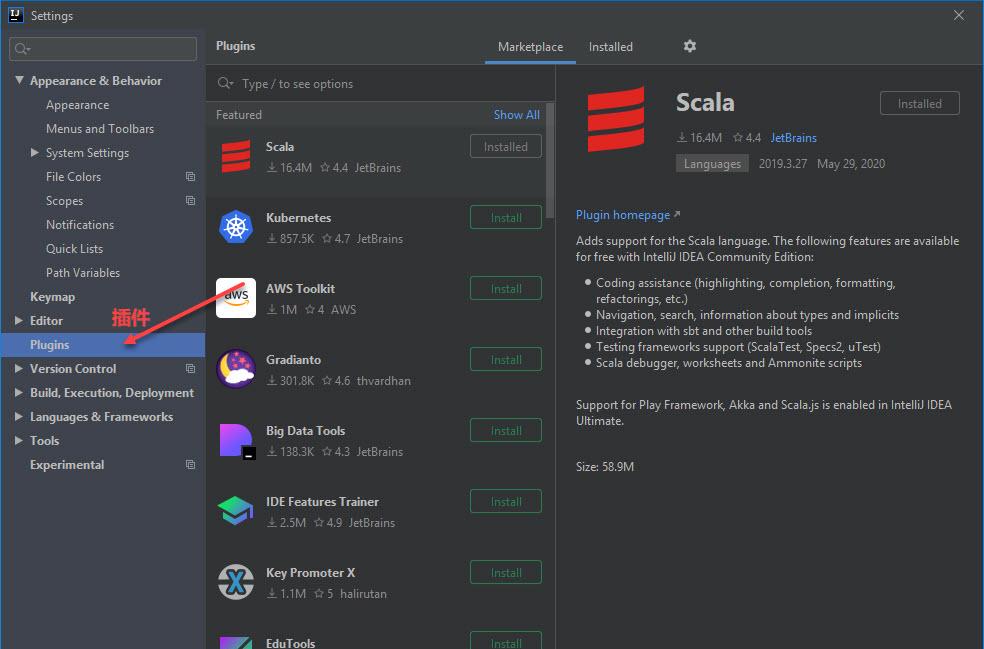Click the search icon in plugin search bar
This screenshot has width=984, height=649.
point(225,83)
